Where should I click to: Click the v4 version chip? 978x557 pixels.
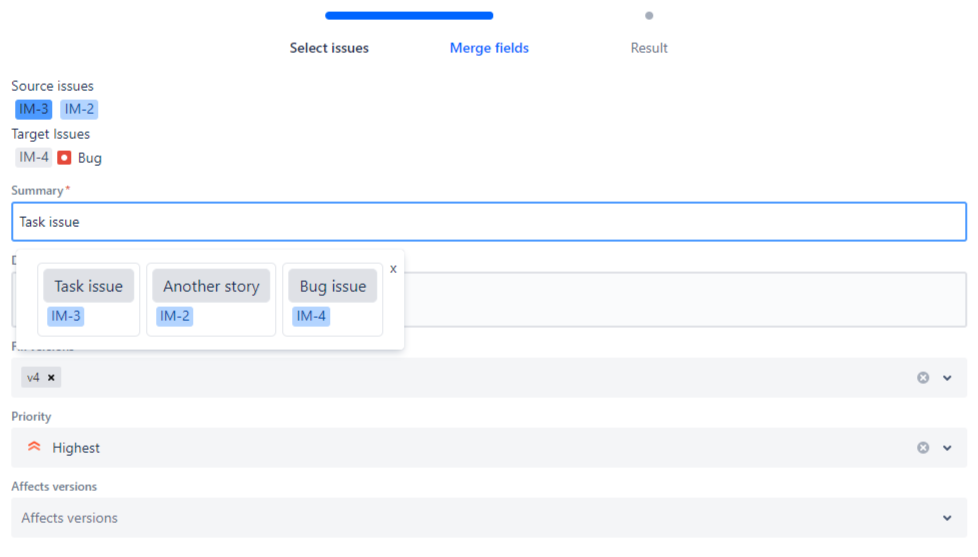coord(41,377)
